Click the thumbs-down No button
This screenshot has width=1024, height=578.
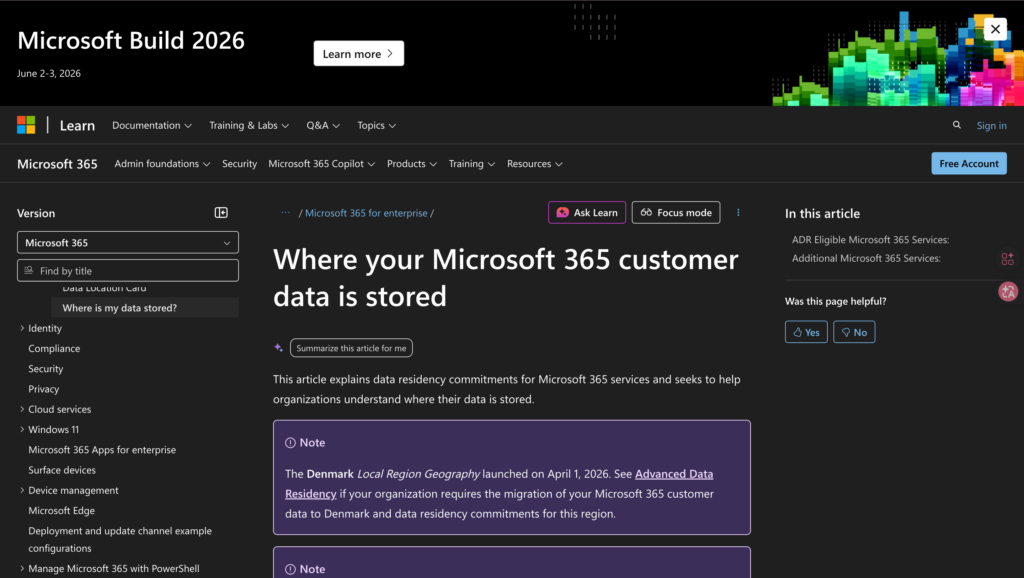point(854,332)
